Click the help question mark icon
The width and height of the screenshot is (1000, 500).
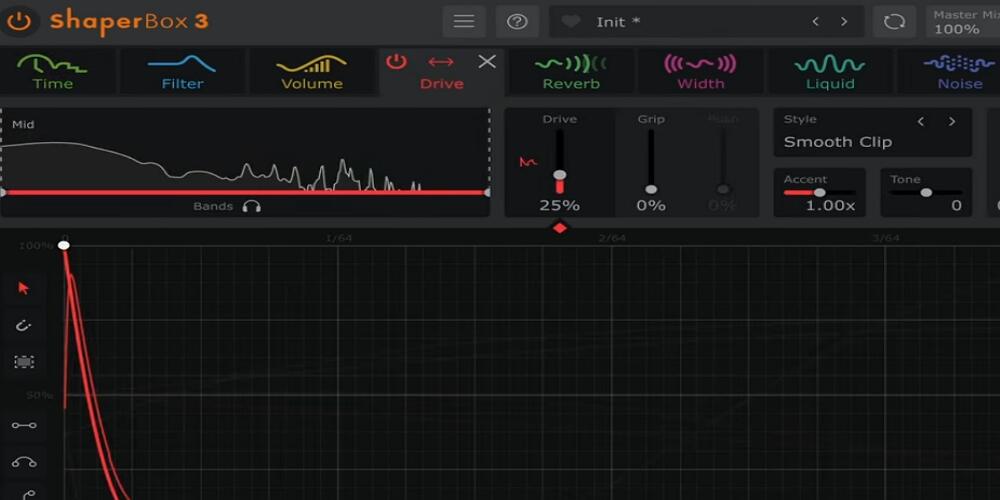(x=517, y=21)
